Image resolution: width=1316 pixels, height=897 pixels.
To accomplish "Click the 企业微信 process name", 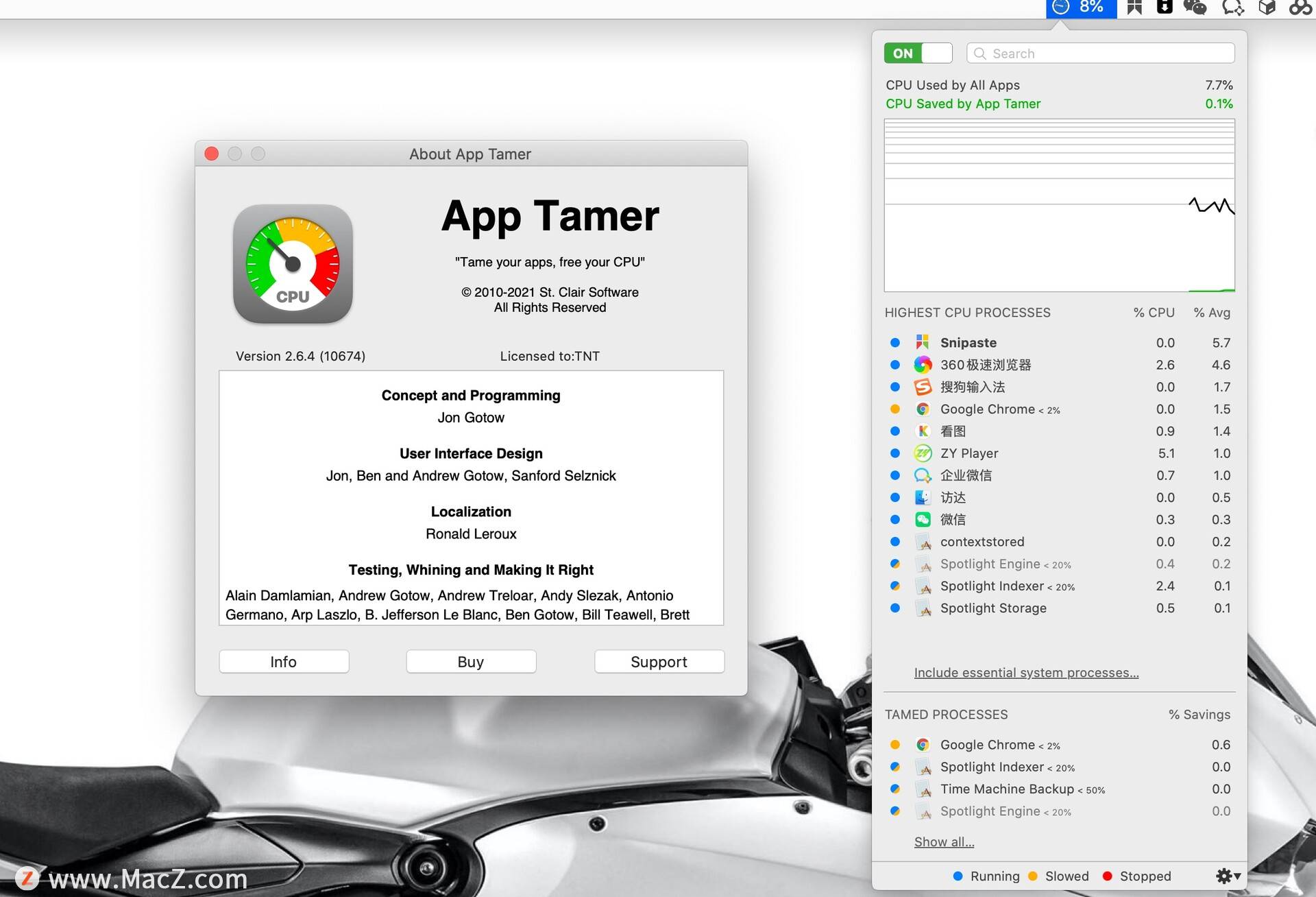I will pos(966,475).
